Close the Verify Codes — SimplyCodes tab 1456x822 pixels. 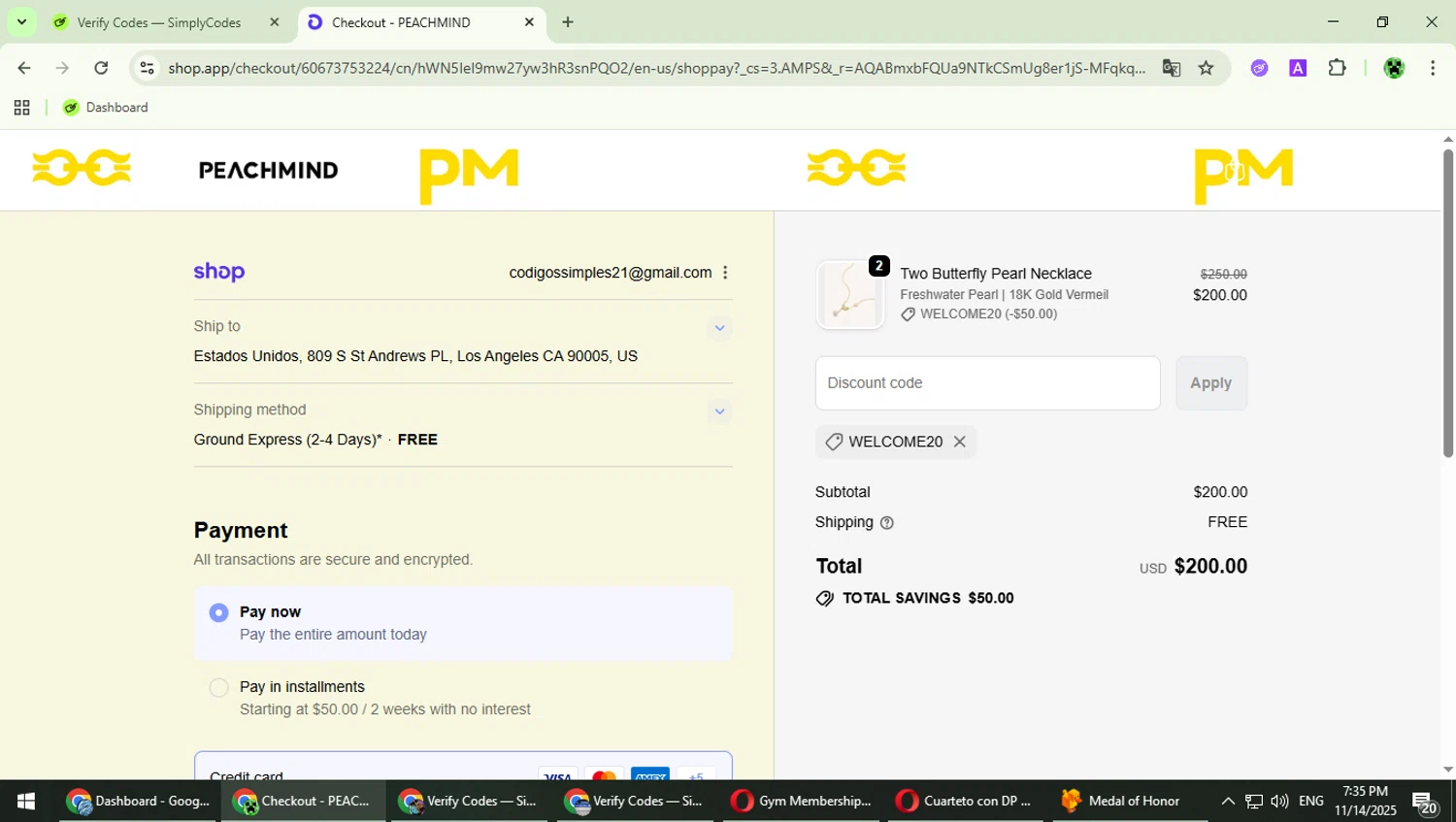(275, 22)
